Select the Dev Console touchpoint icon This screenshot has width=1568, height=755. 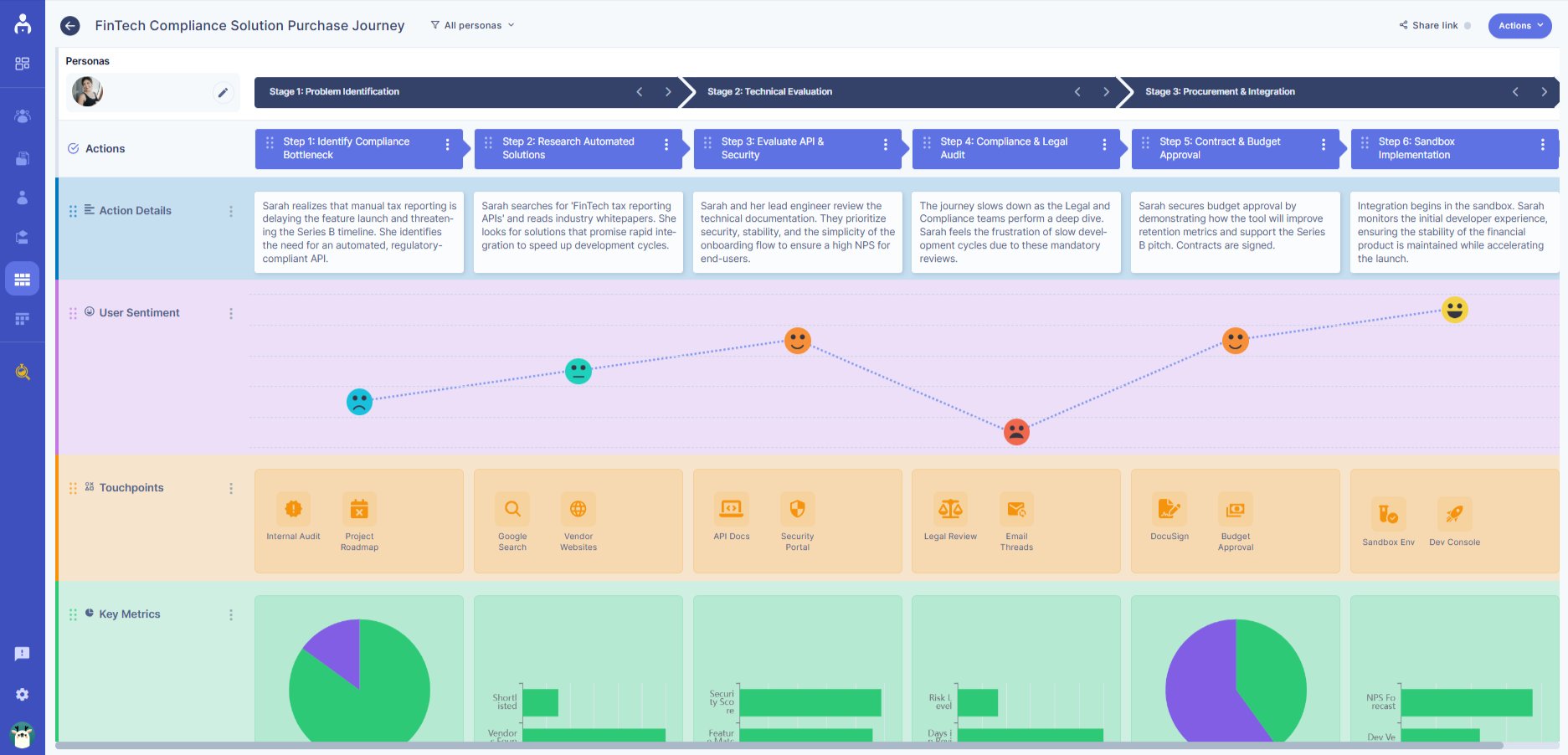point(1455,508)
